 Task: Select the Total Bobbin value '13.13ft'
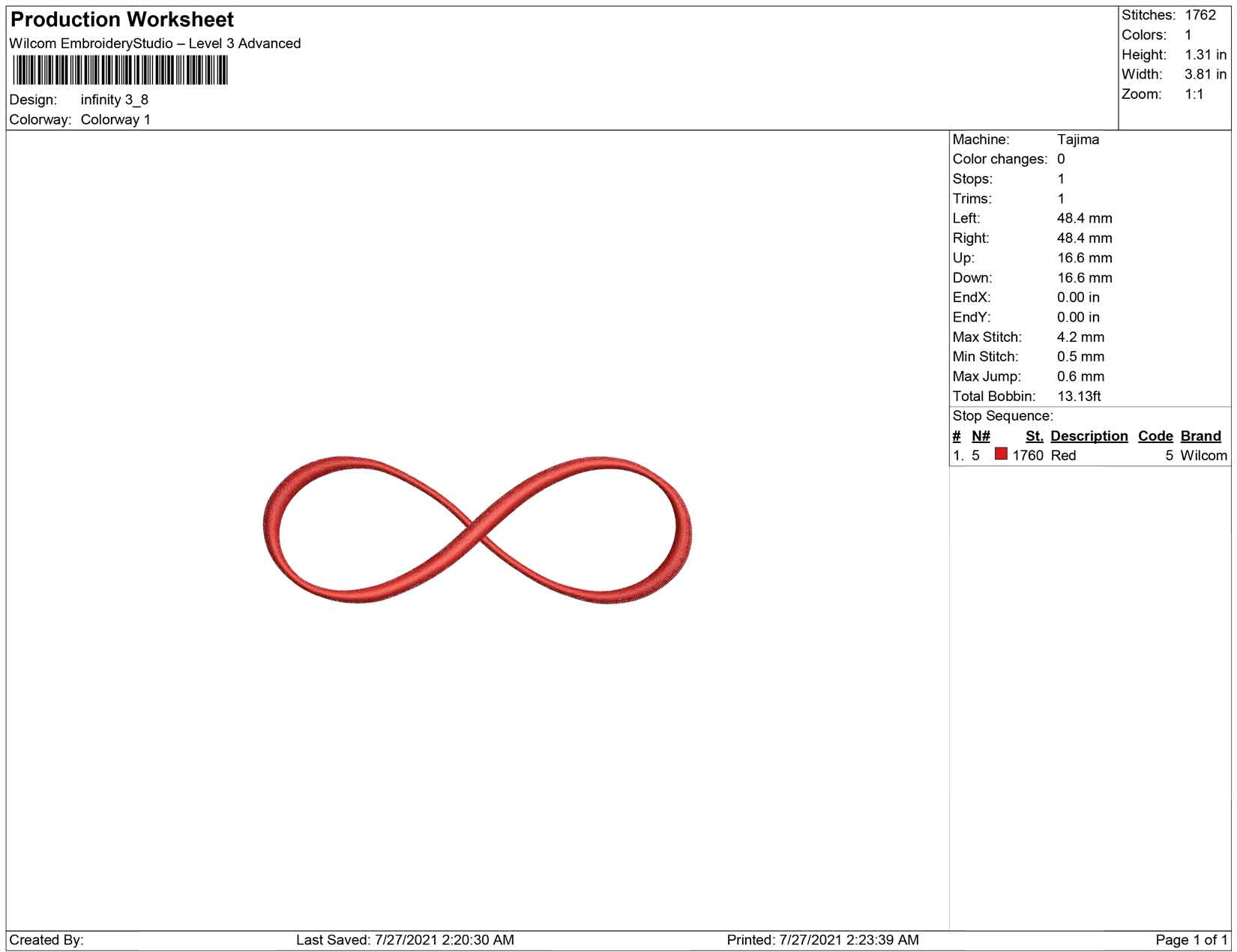[1079, 397]
